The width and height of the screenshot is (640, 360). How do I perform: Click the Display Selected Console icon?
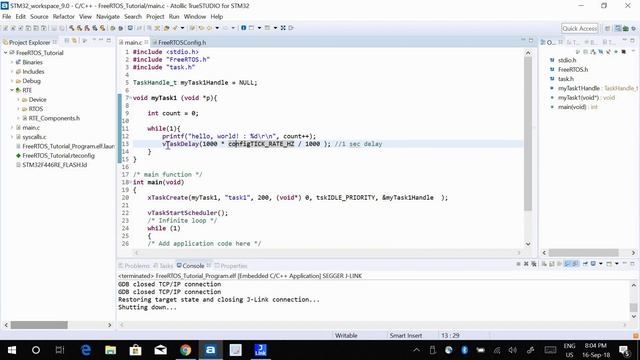[593, 264]
